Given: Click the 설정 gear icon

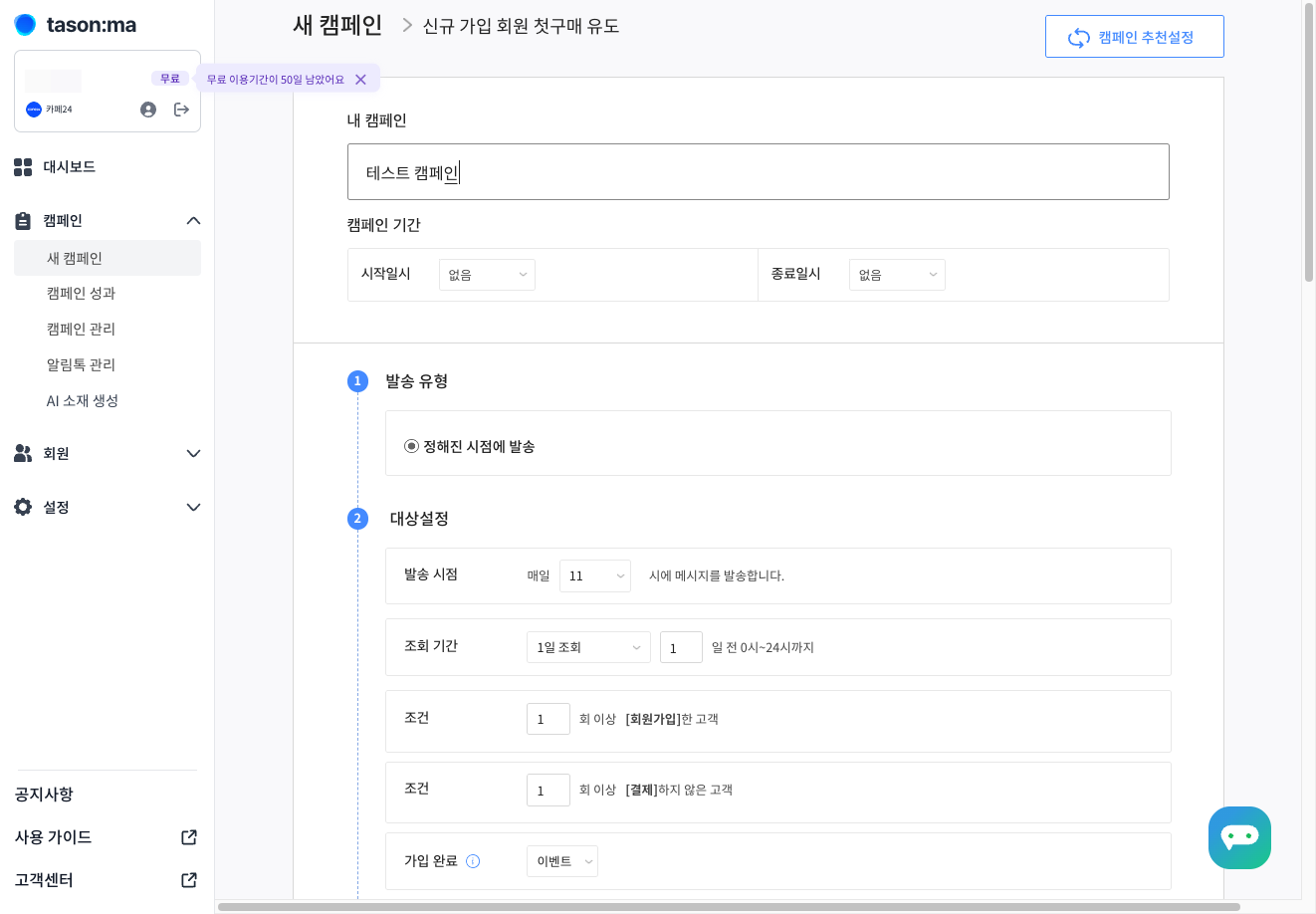Looking at the screenshot, I should (23, 507).
